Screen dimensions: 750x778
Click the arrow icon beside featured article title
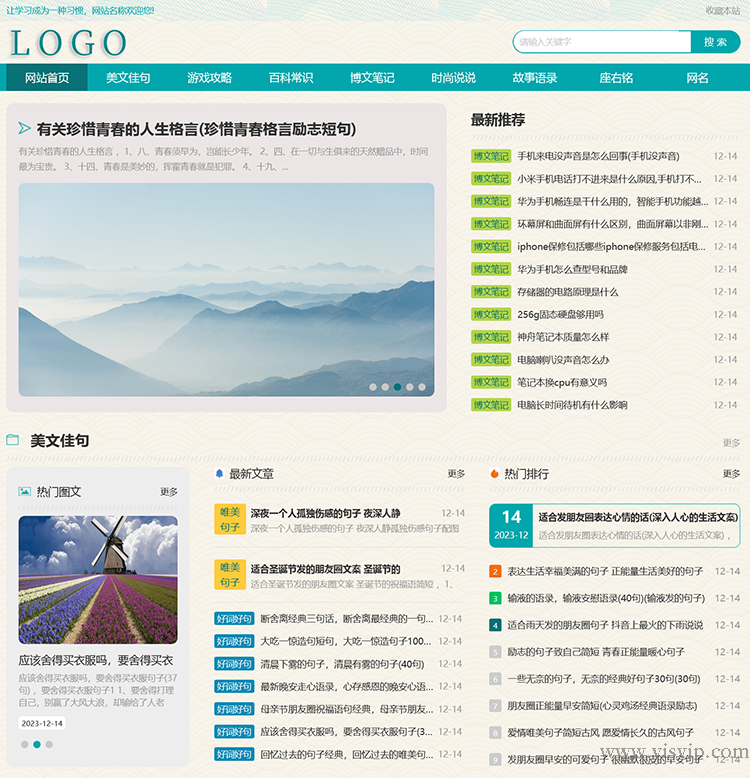24,129
